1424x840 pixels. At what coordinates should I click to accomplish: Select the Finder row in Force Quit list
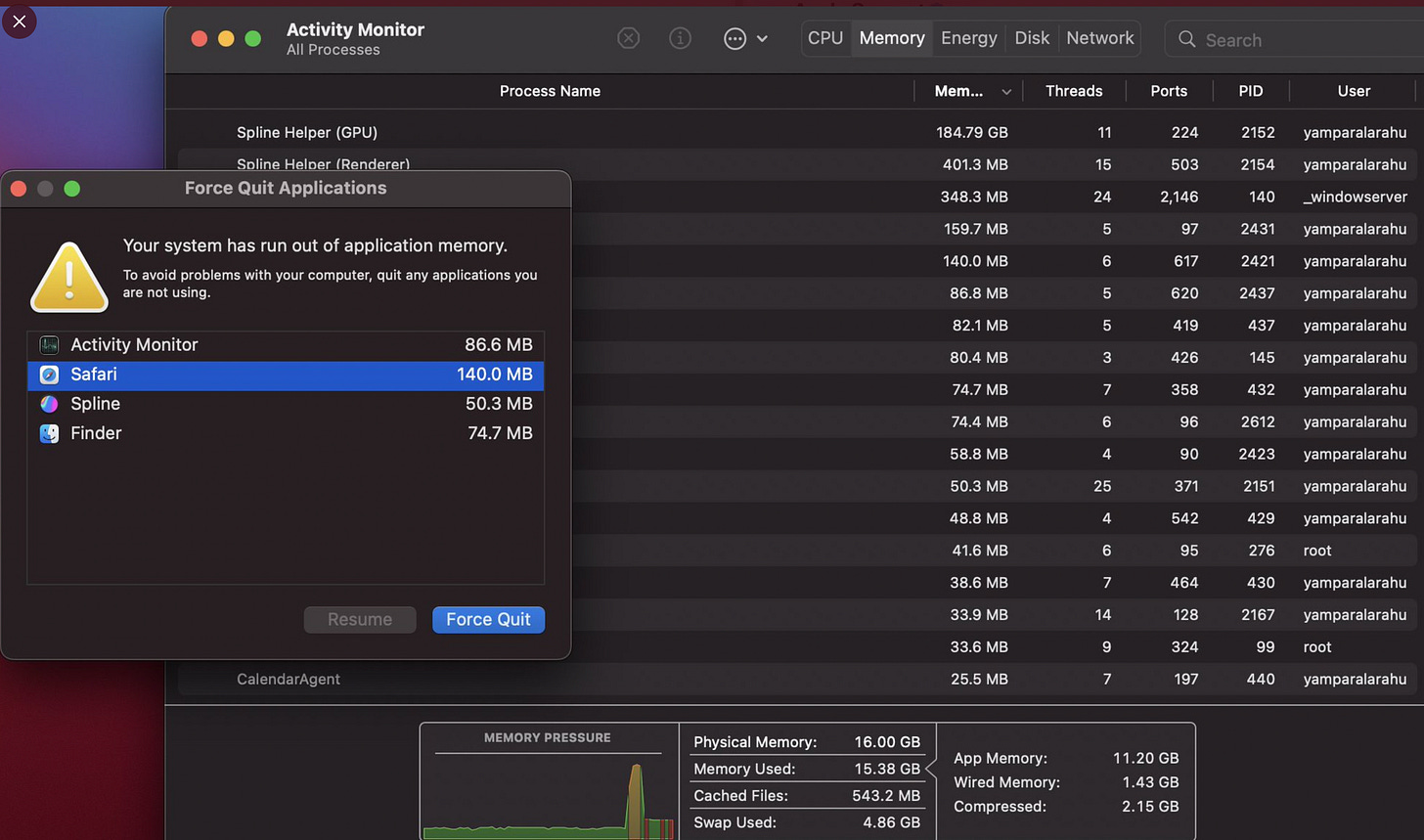pyautogui.click(x=286, y=433)
